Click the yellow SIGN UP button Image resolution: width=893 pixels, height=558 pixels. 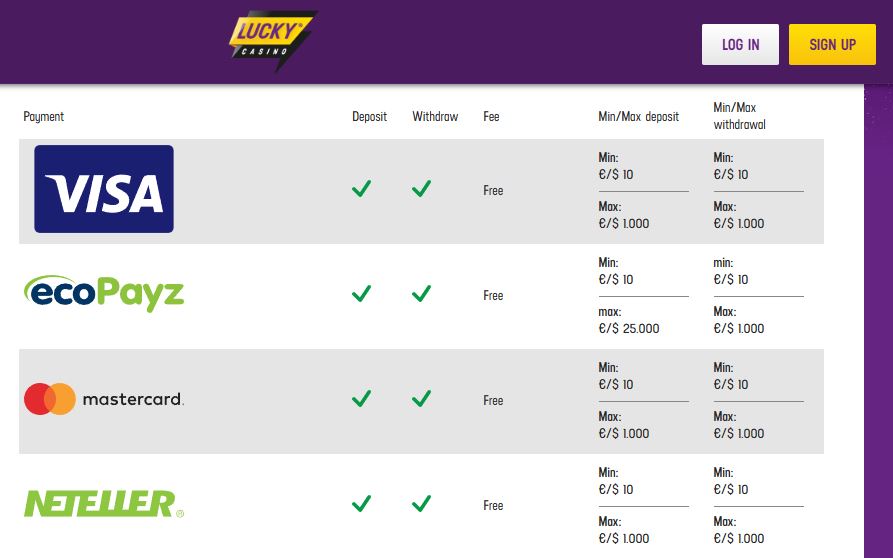pyautogui.click(x=833, y=44)
